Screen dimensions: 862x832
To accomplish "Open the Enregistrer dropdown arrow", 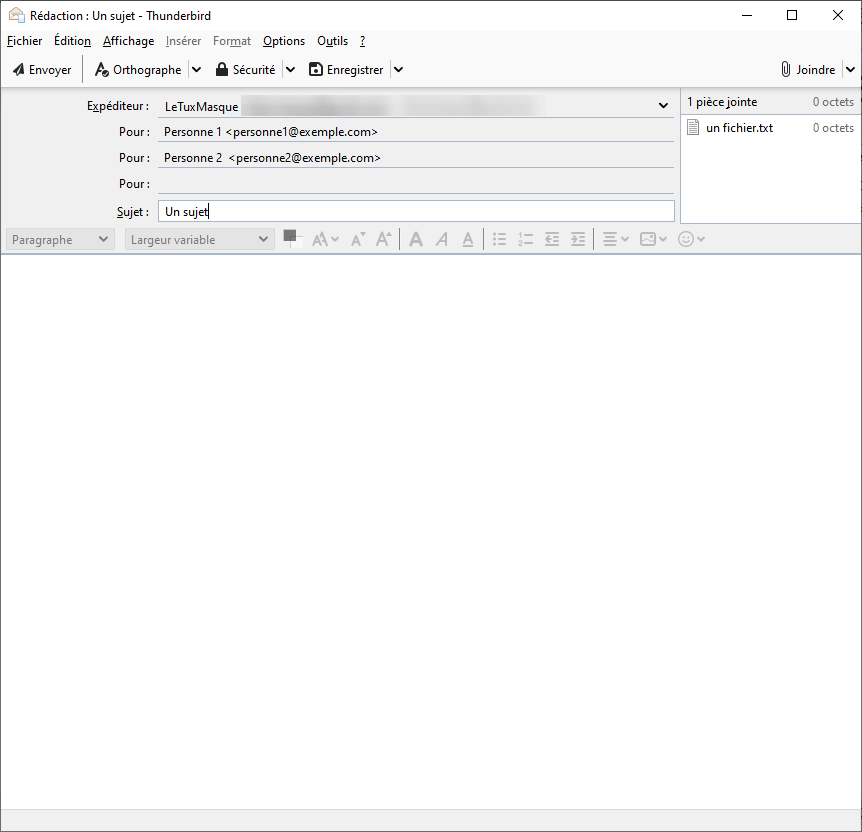I will 398,70.
